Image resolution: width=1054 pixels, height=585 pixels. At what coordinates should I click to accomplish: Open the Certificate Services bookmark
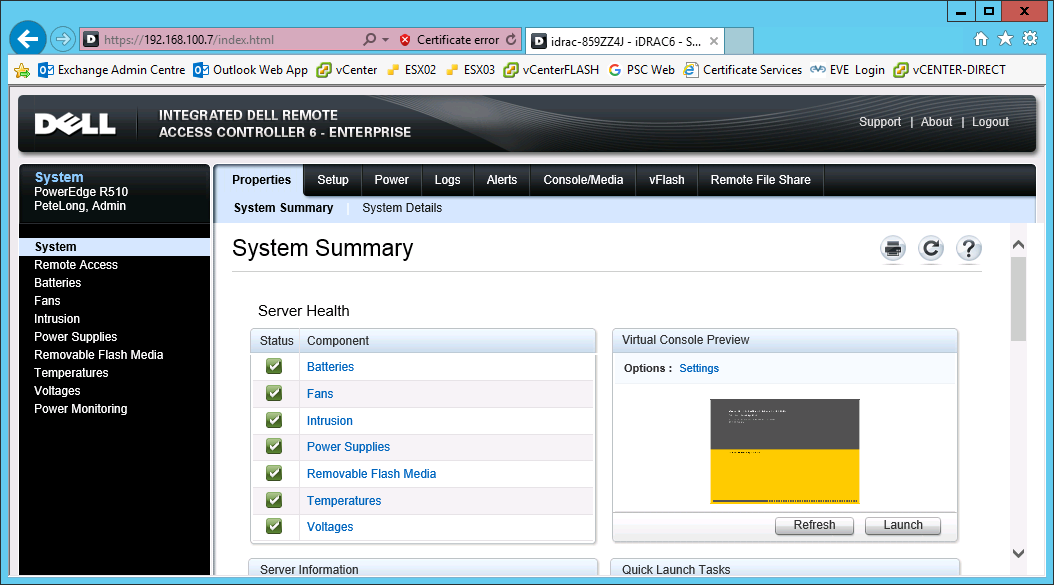pos(743,70)
